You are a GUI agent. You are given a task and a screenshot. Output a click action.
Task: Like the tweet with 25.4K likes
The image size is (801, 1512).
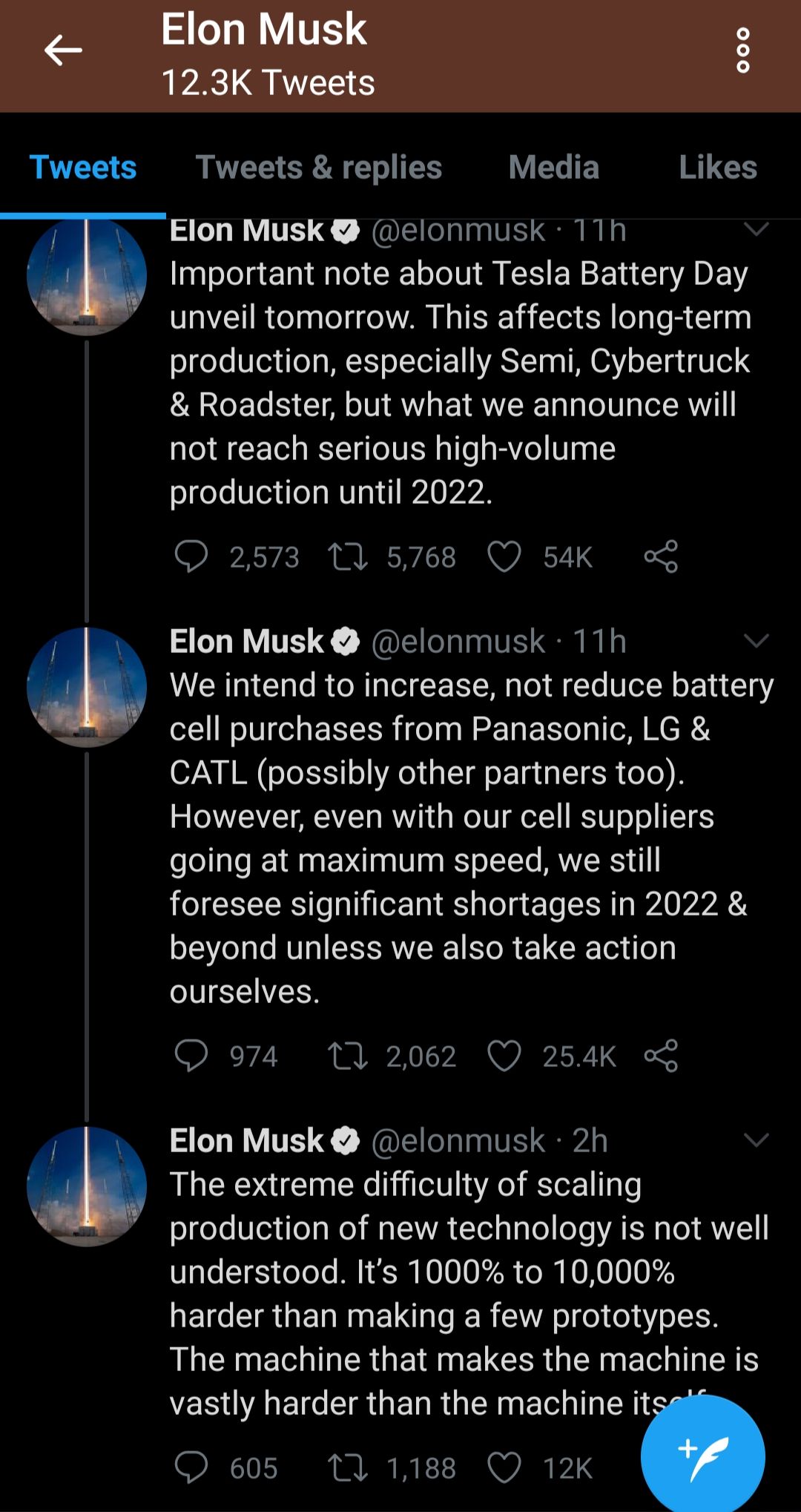(x=504, y=1056)
